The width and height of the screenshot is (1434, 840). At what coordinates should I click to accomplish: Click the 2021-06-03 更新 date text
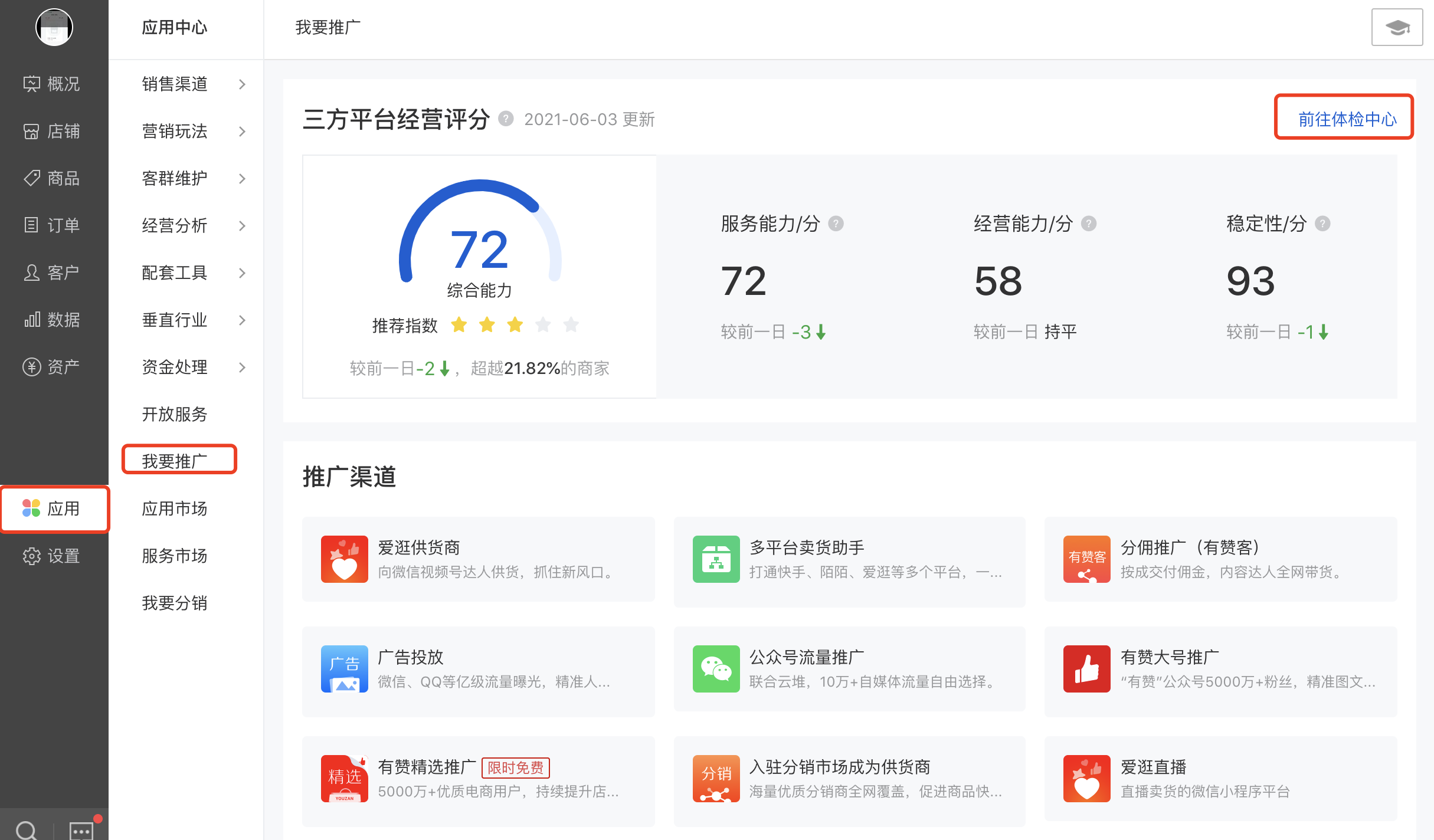click(x=590, y=119)
